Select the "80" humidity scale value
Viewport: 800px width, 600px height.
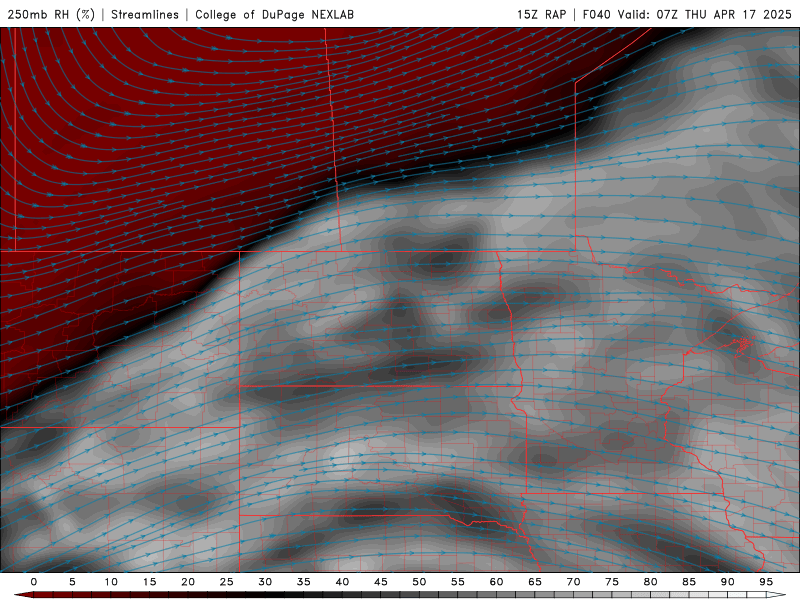click(x=651, y=582)
